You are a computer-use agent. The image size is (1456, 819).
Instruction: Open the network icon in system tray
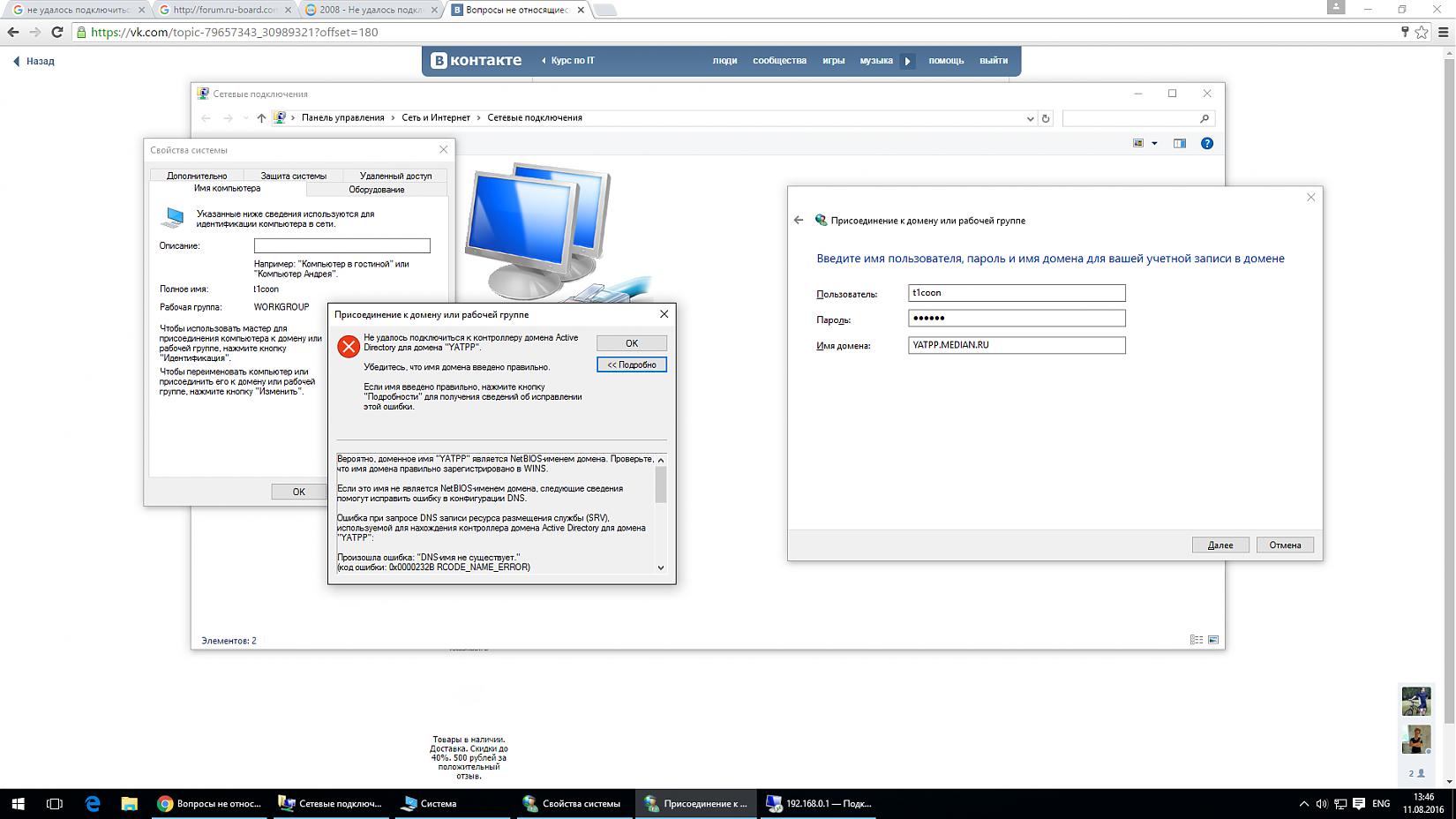[x=1340, y=803]
